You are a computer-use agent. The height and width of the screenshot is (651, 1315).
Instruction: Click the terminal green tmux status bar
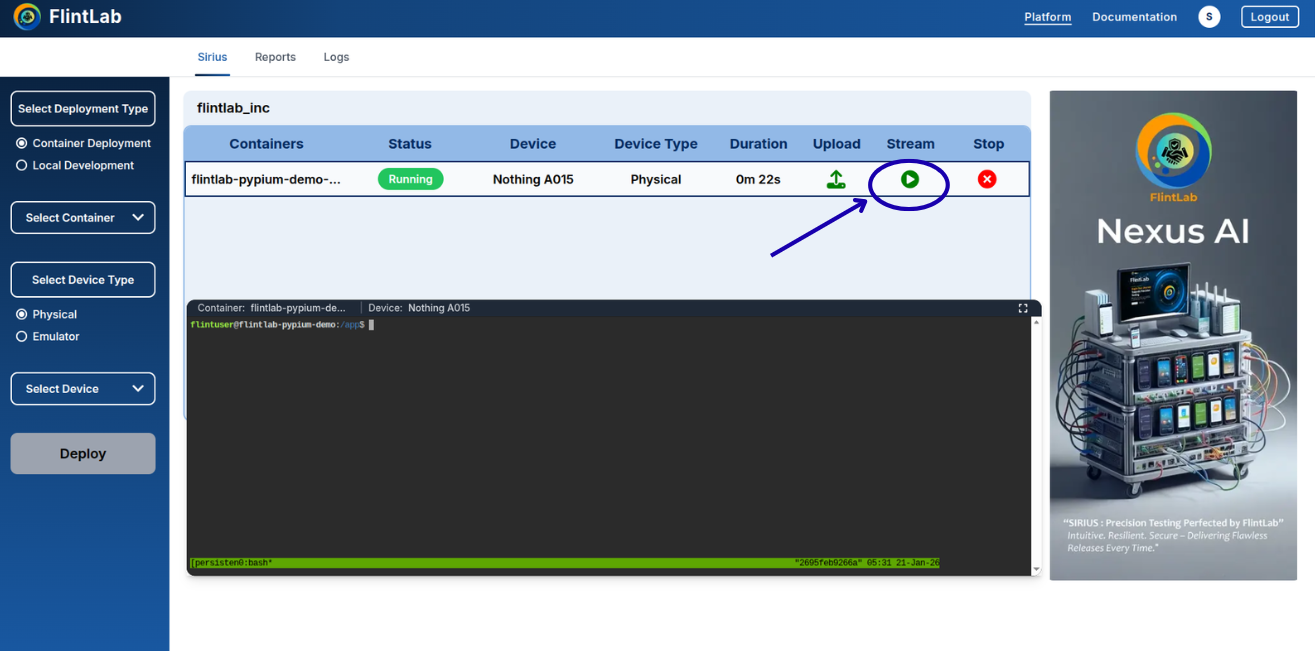pyautogui.click(x=565, y=563)
